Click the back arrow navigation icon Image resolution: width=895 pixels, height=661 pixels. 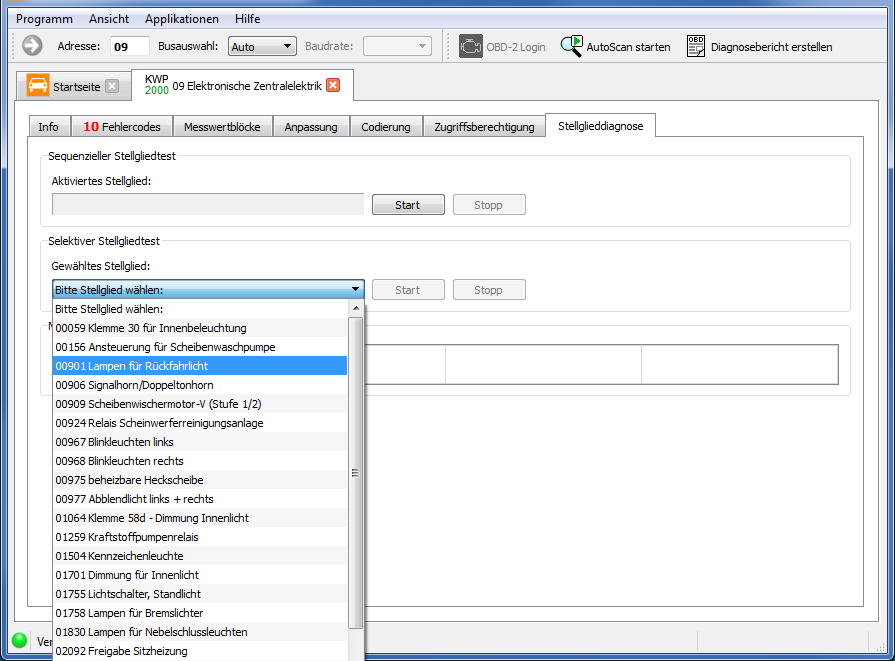point(32,46)
